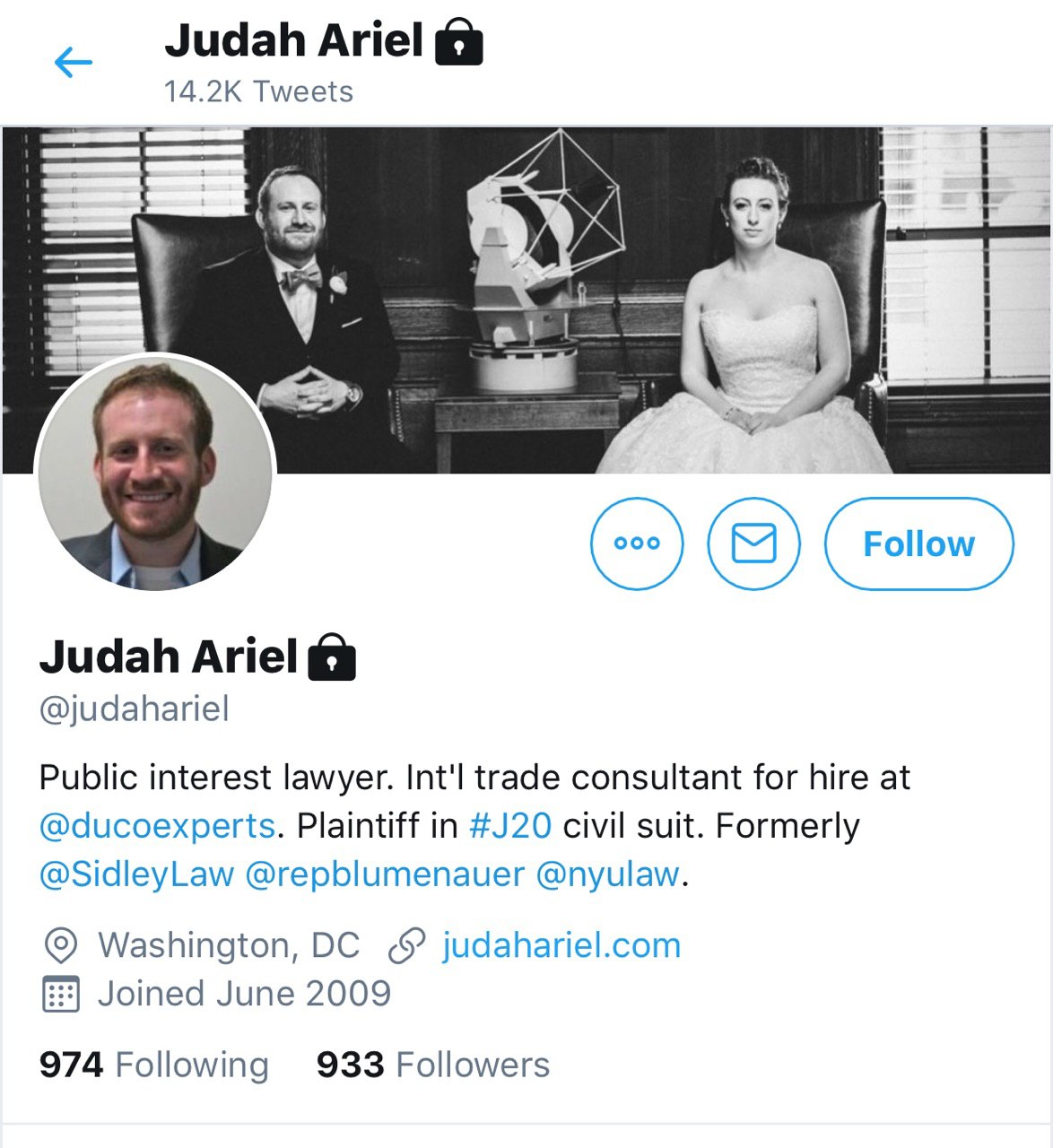Go back using the blue arrow
Image resolution: width=1053 pixels, height=1148 pixels.
coord(74,62)
